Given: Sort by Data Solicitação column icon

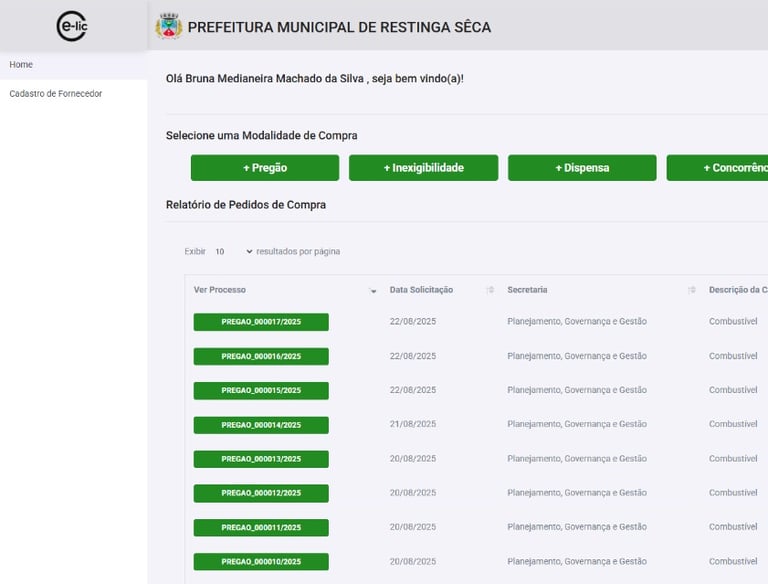Looking at the screenshot, I should (490, 290).
